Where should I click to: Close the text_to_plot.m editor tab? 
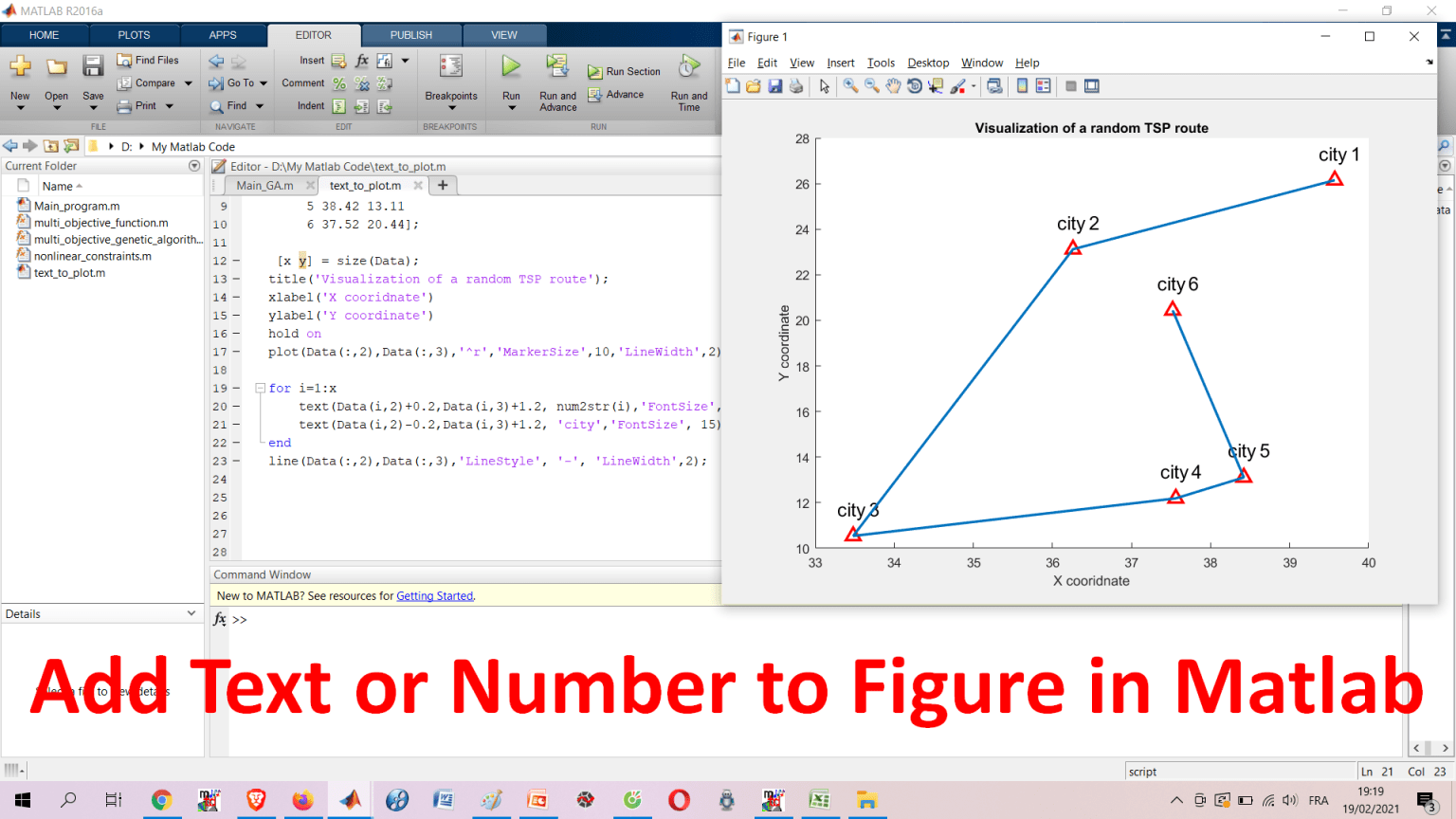tap(418, 186)
